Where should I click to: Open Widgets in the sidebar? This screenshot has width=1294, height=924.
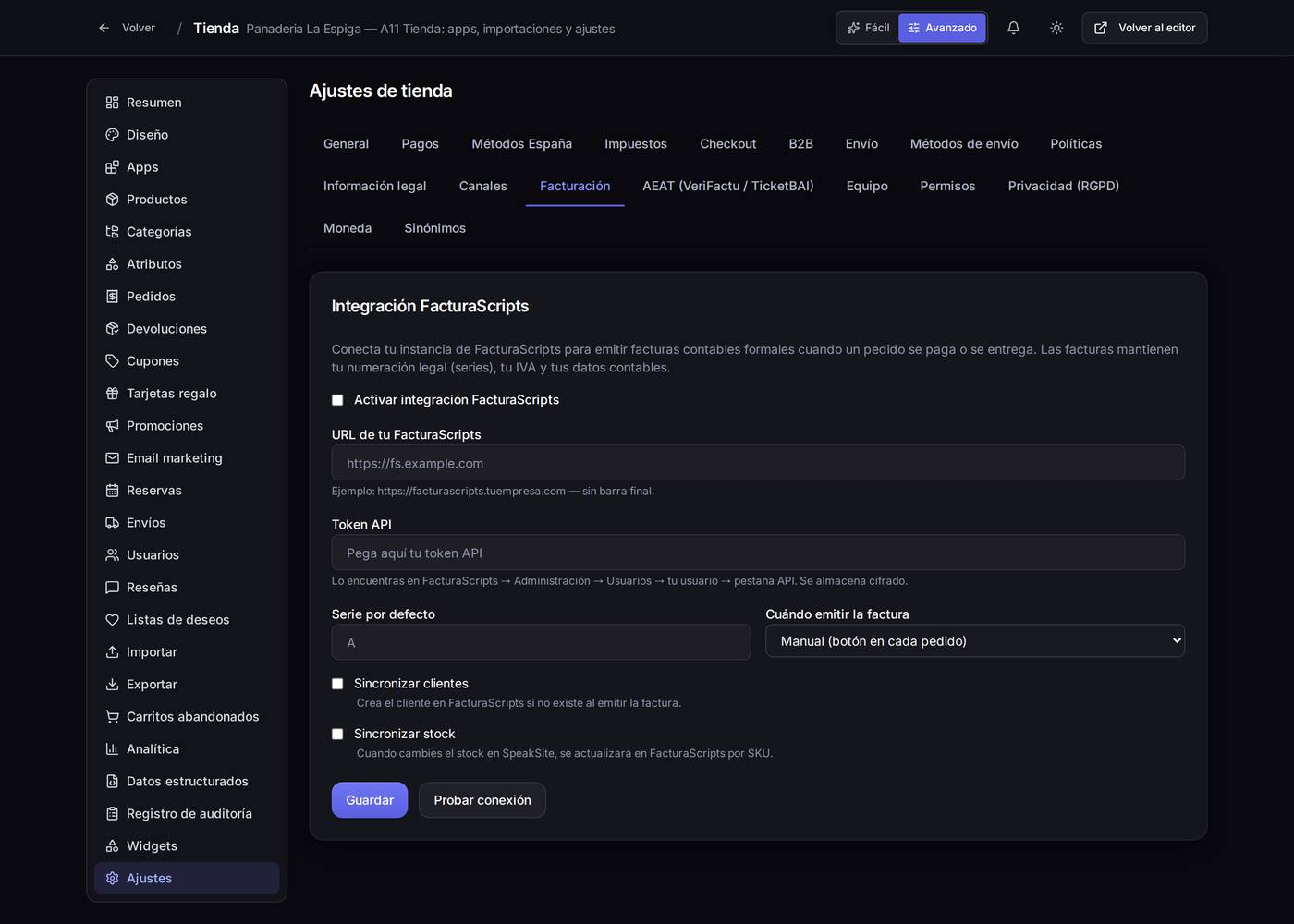(187, 846)
